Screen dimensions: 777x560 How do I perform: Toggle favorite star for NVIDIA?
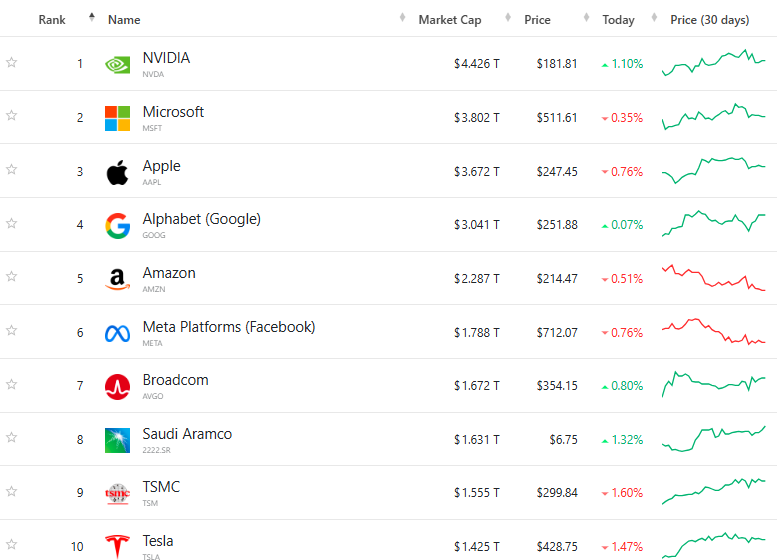click(x=12, y=62)
